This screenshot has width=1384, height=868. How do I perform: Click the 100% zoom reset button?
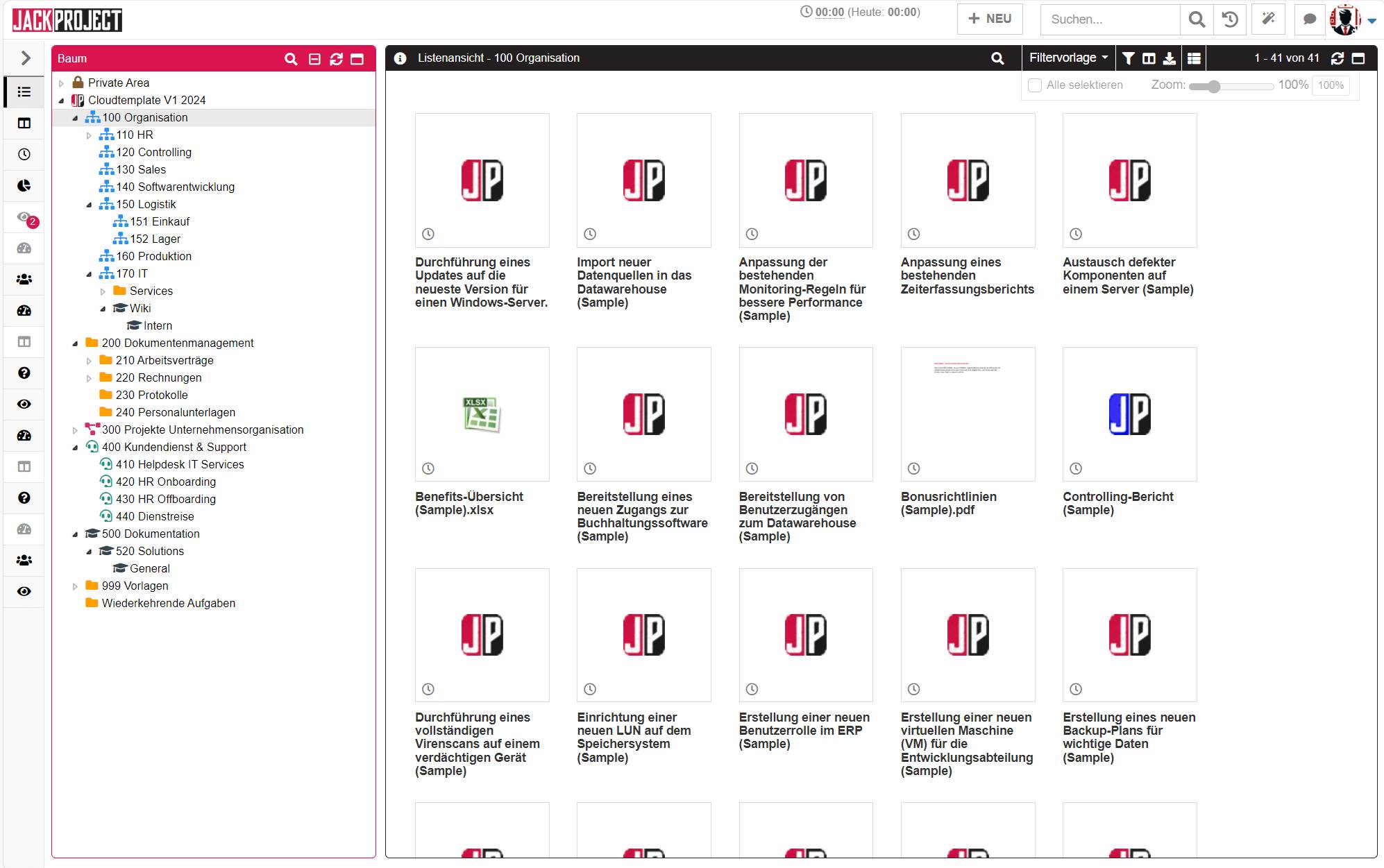point(1331,85)
